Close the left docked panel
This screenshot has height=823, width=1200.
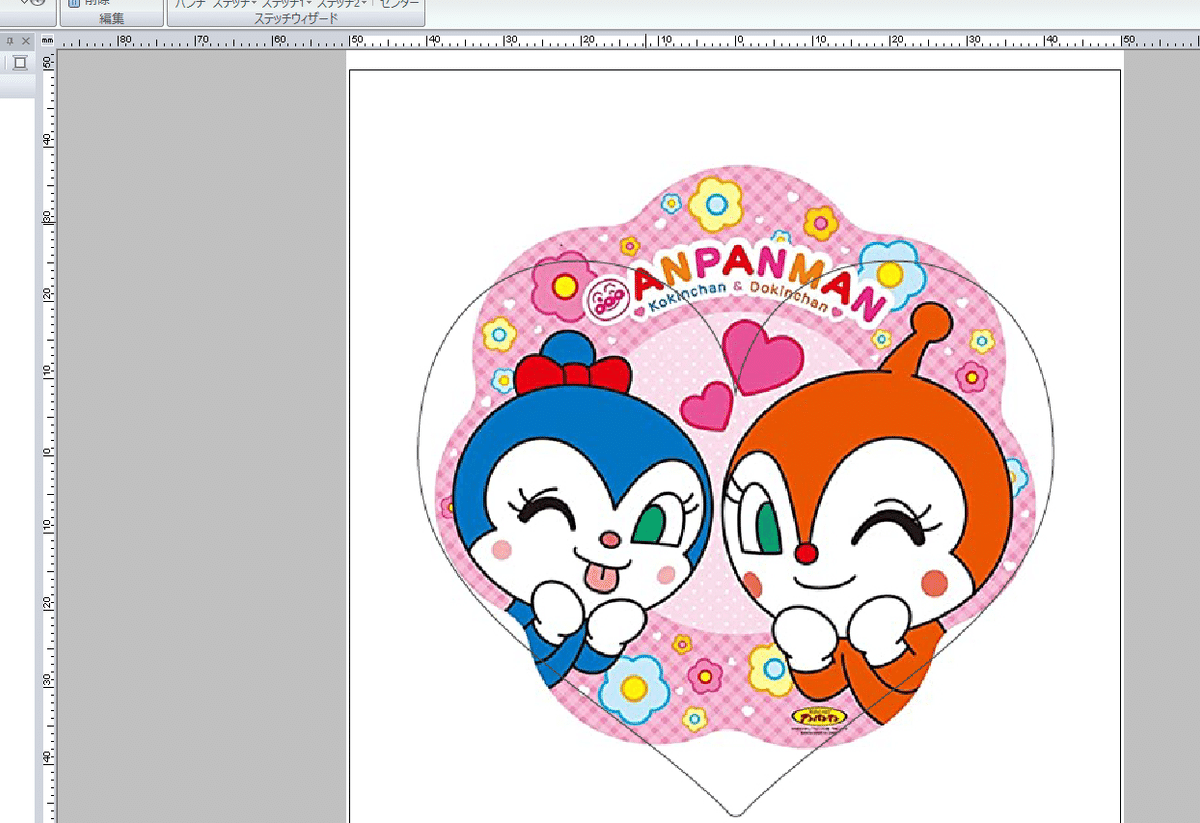click(x=26, y=41)
